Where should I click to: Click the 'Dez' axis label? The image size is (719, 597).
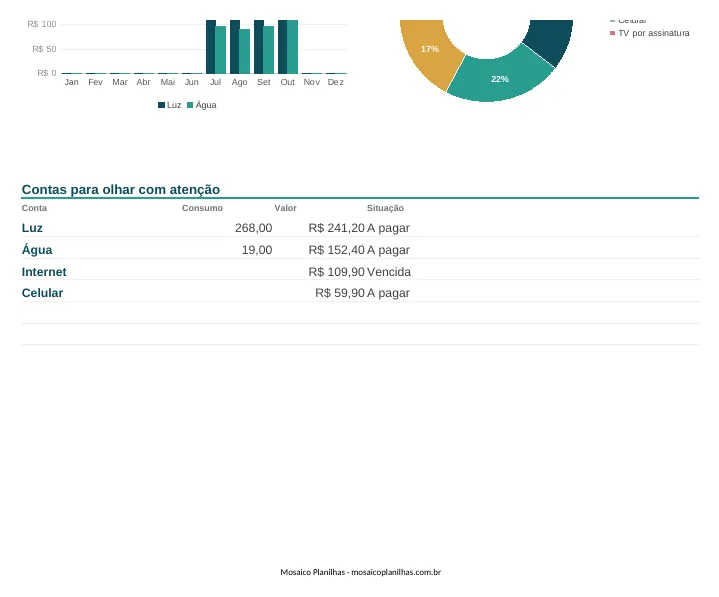(336, 82)
